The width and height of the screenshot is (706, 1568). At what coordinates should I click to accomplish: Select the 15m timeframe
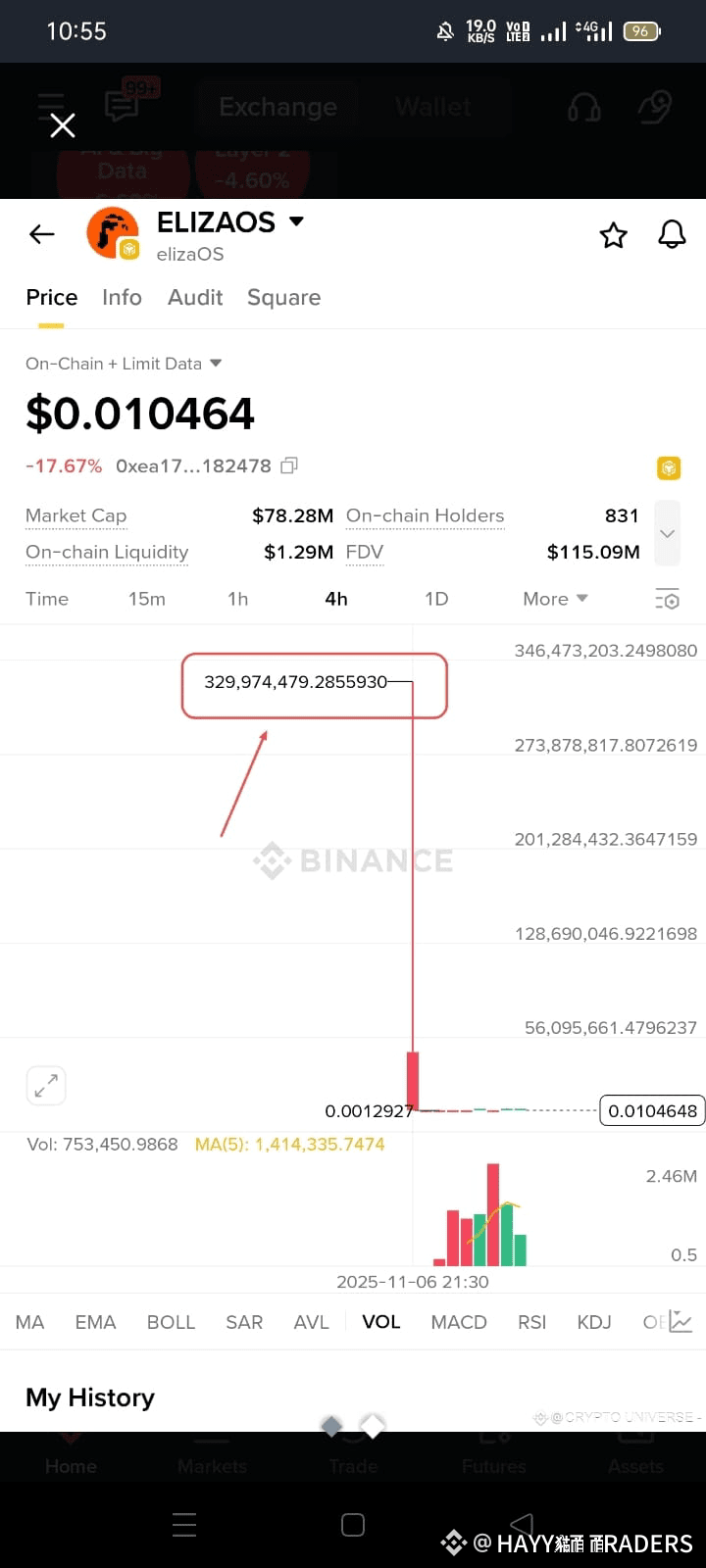[147, 599]
